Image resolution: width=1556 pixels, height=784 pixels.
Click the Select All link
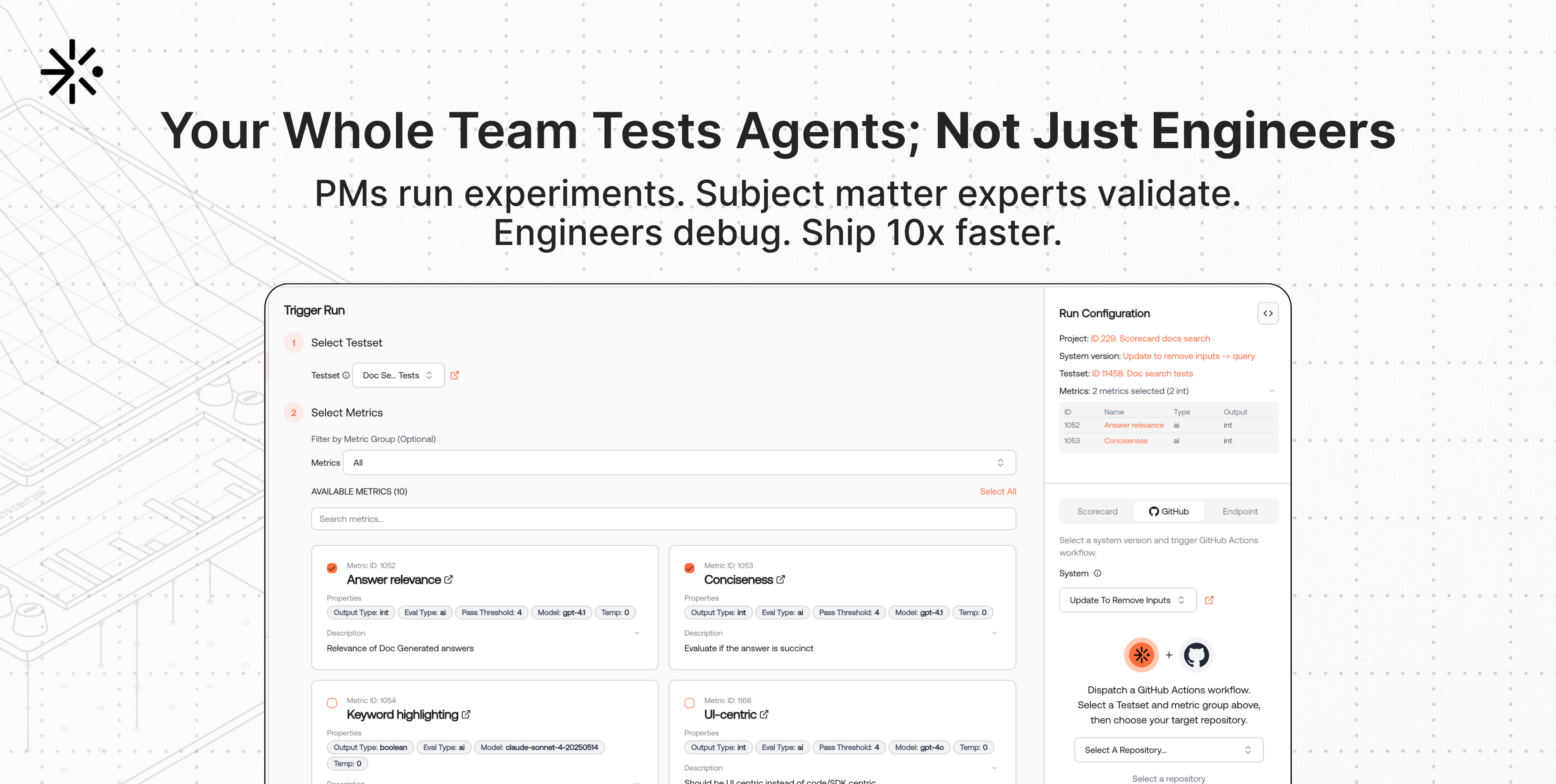(x=997, y=491)
